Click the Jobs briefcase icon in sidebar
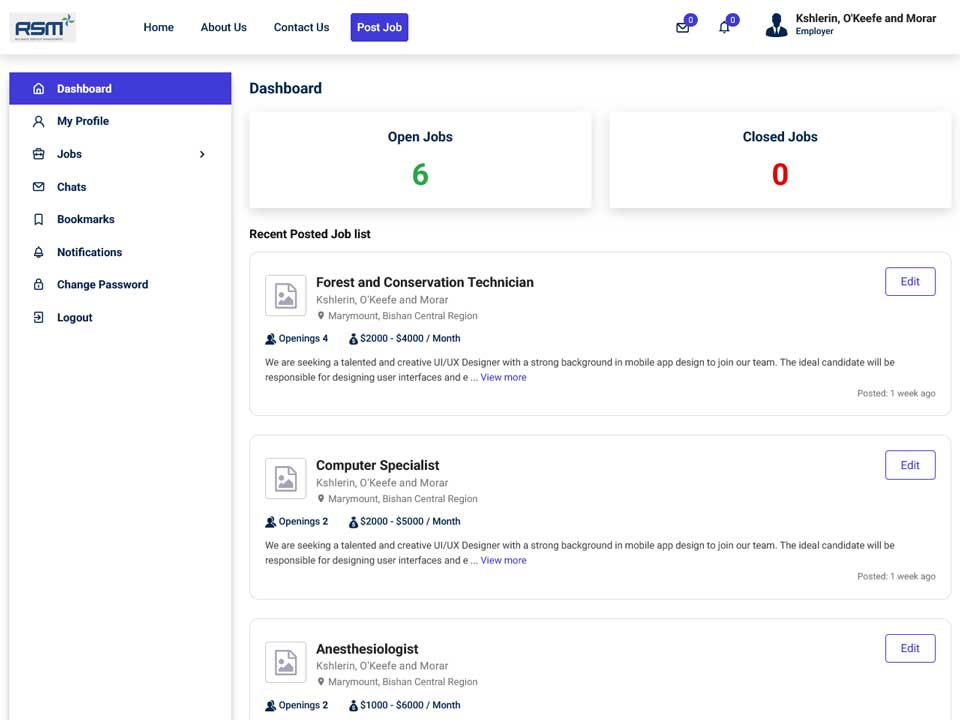960x720 pixels. tap(39, 154)
